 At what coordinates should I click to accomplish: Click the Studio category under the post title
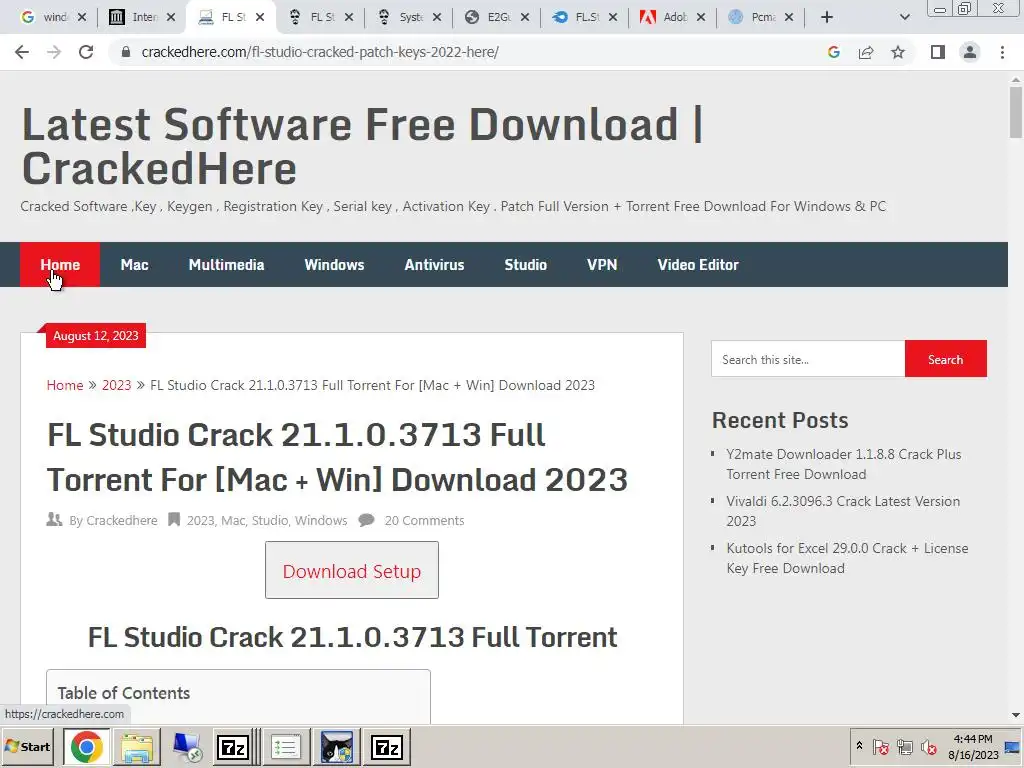click(270, 520)
